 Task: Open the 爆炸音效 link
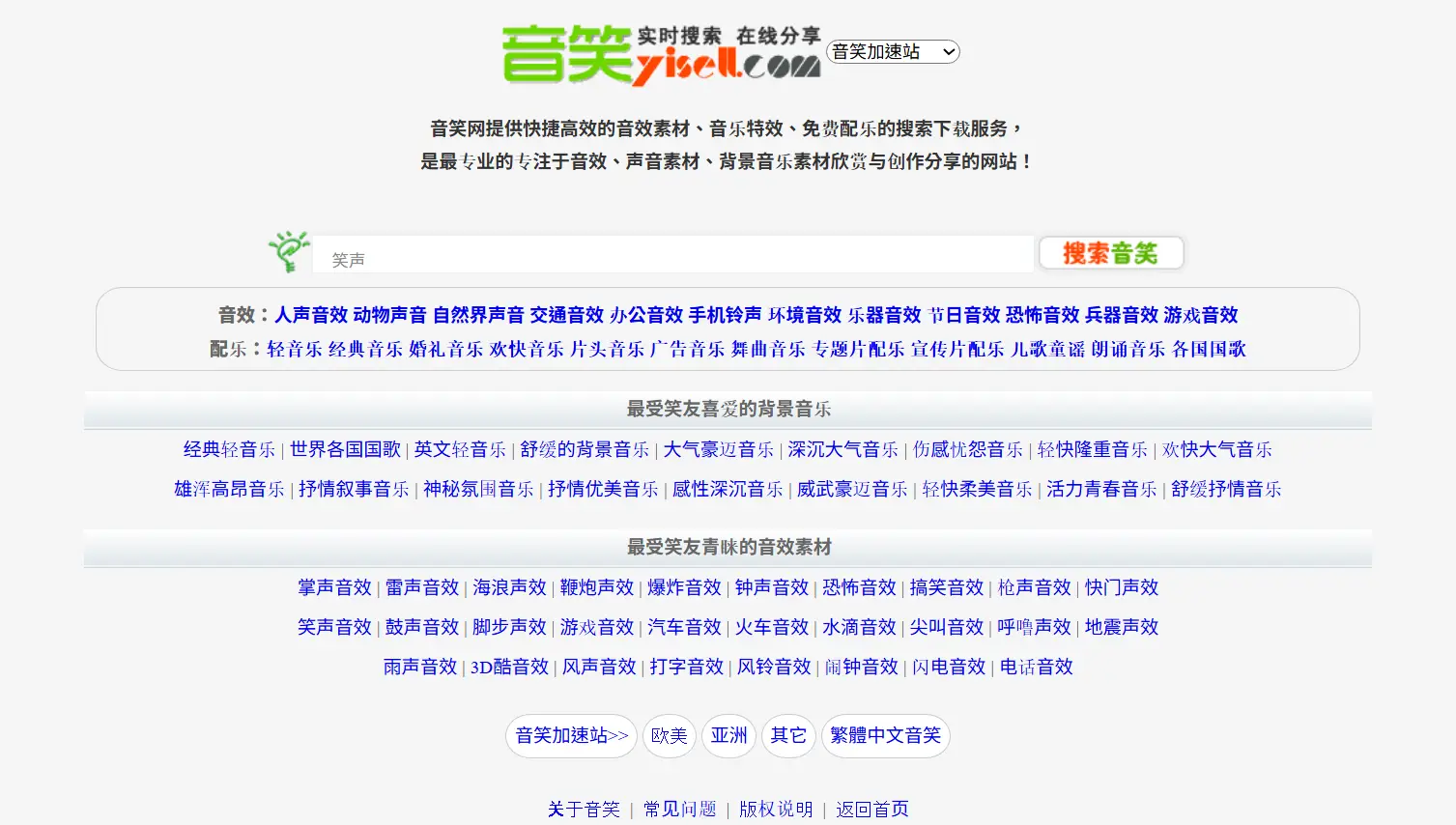point(684,587)
